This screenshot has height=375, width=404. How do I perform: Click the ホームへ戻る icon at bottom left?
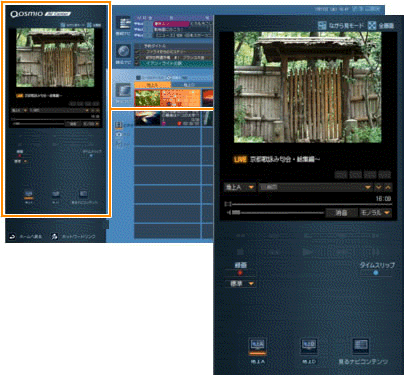coord(12,236)
